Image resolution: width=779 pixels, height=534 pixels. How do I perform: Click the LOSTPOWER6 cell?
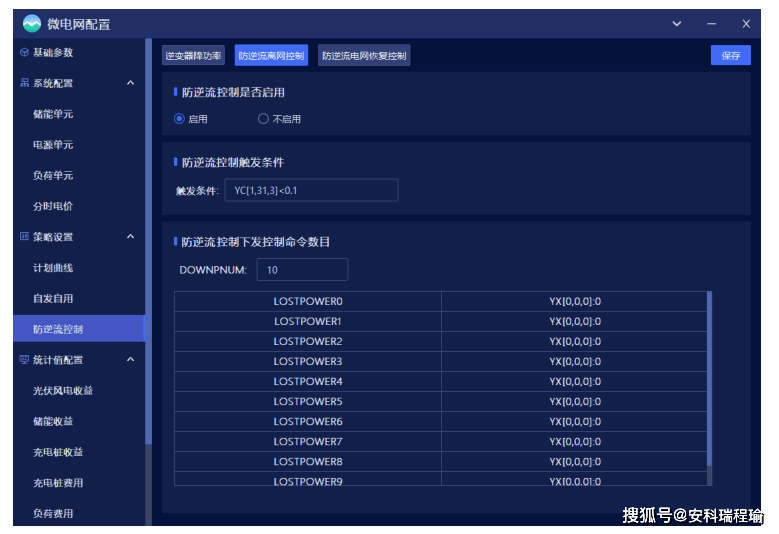click(308, 421)
